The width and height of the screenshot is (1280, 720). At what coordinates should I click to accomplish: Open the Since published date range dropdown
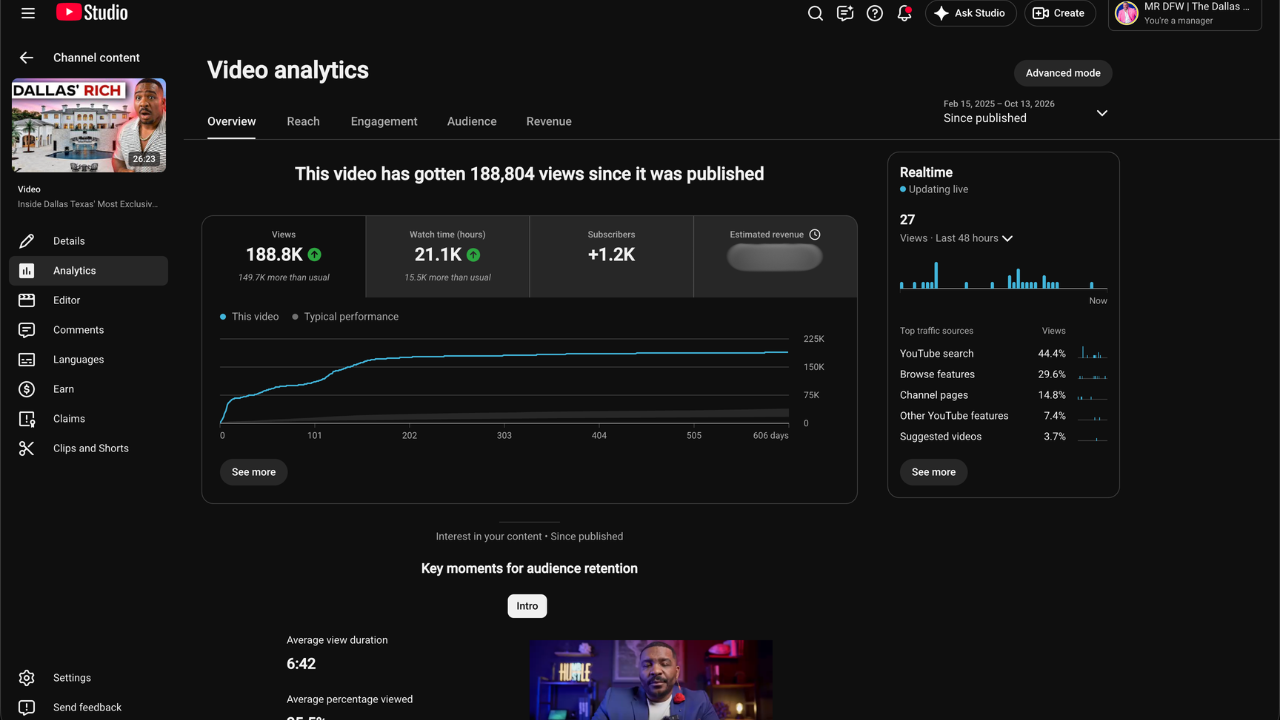1026,111
